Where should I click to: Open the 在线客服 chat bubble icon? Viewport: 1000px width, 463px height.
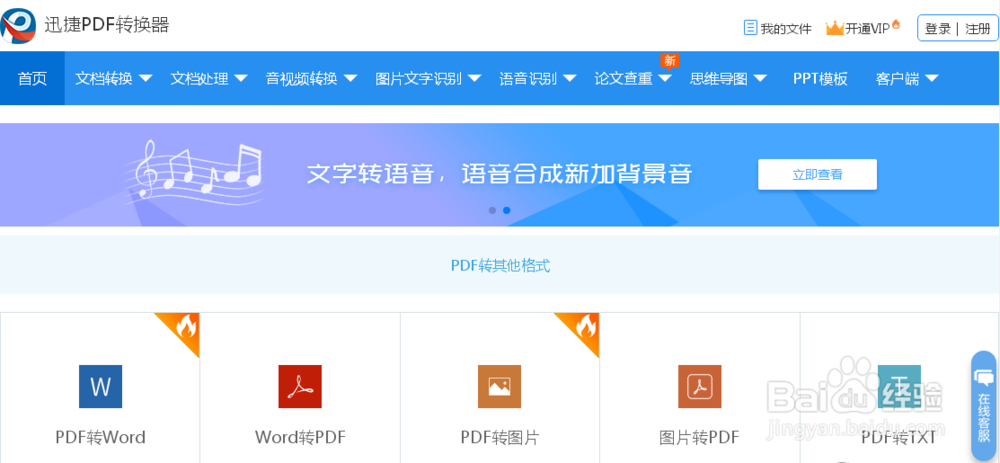[x=983, y=376]
